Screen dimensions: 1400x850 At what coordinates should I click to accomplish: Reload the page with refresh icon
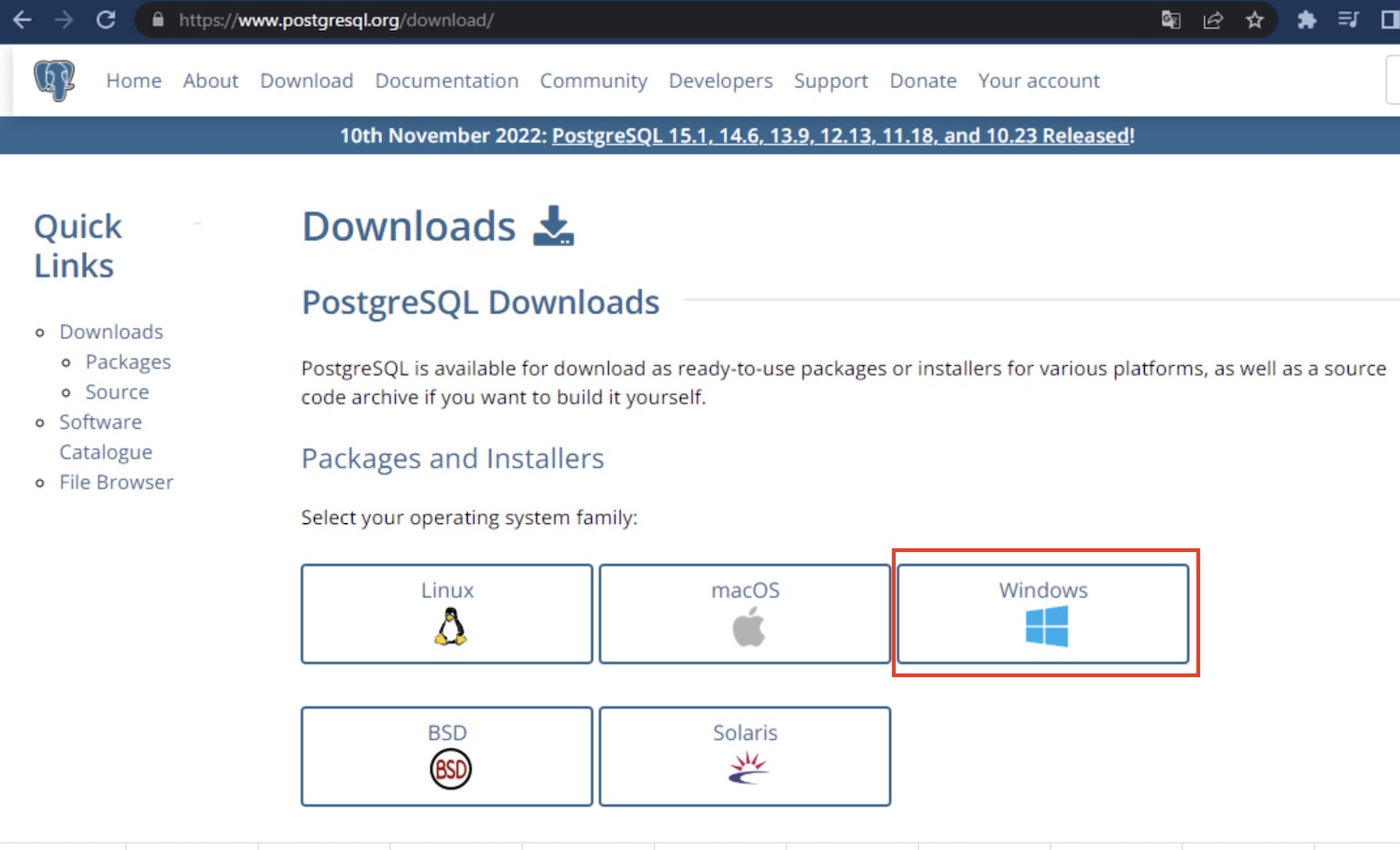(x=106, y=20)
